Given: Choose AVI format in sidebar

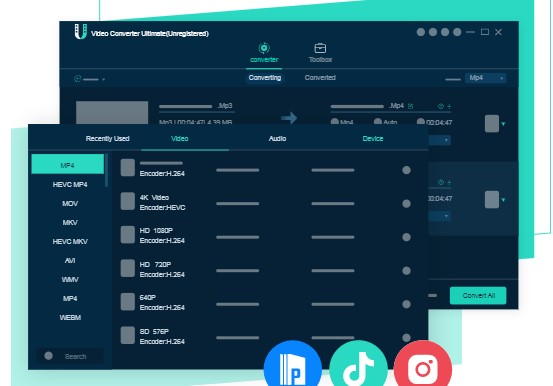Looking at the screenshot, I should coord(70,261).
